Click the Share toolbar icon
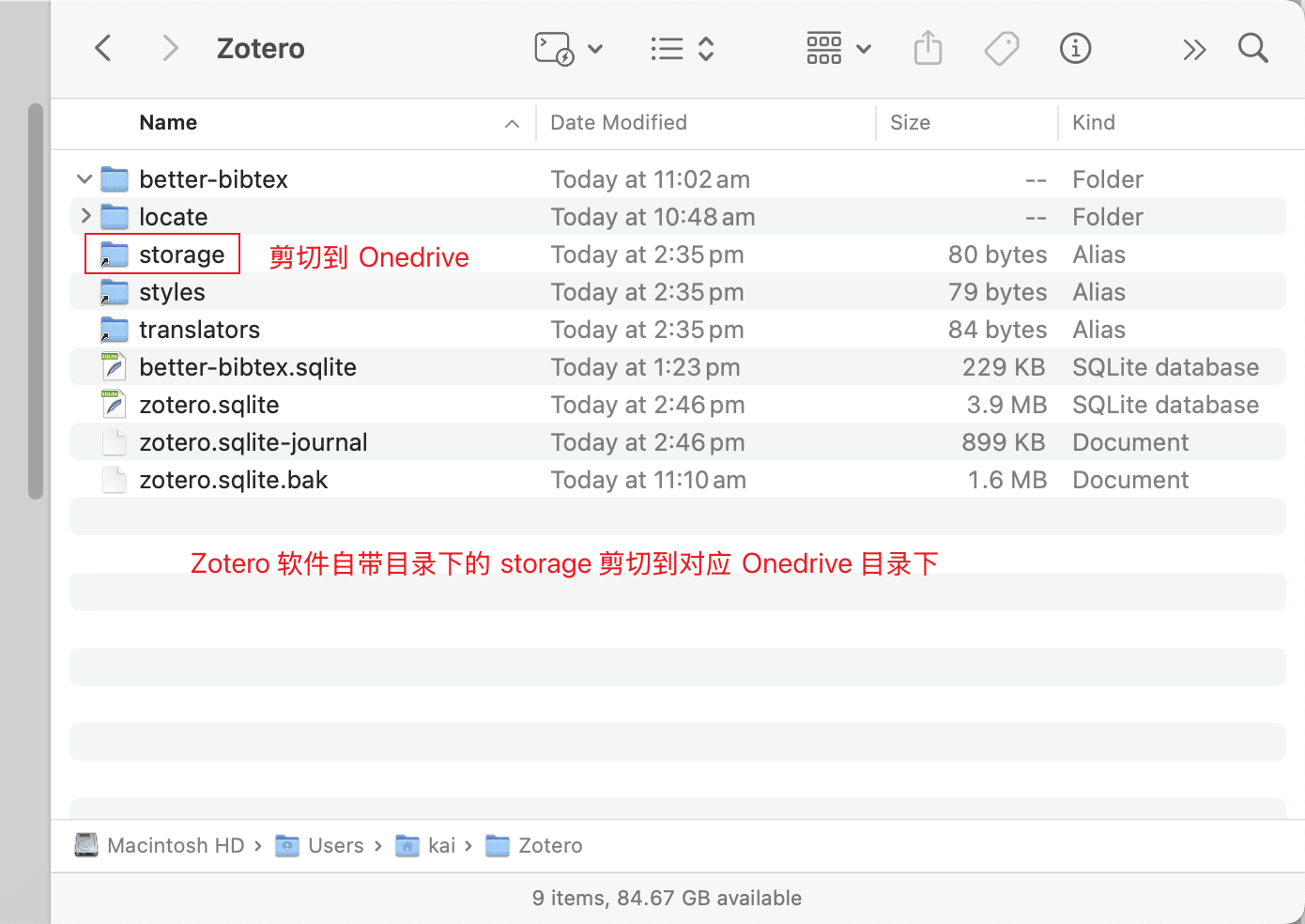Screen dimensions: 1305x924 coord(928,48)
